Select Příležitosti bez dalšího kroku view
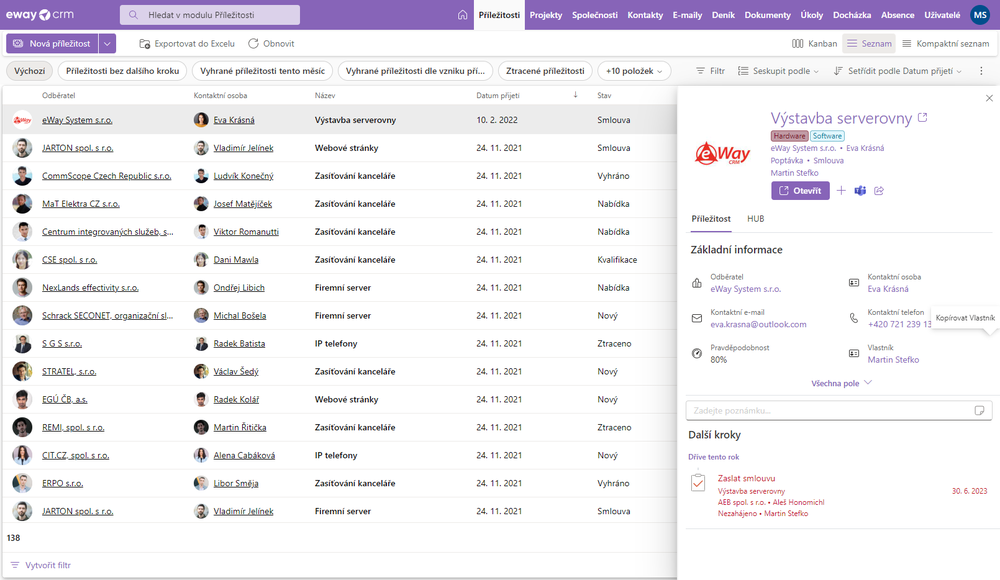 (x=122, y=71)
